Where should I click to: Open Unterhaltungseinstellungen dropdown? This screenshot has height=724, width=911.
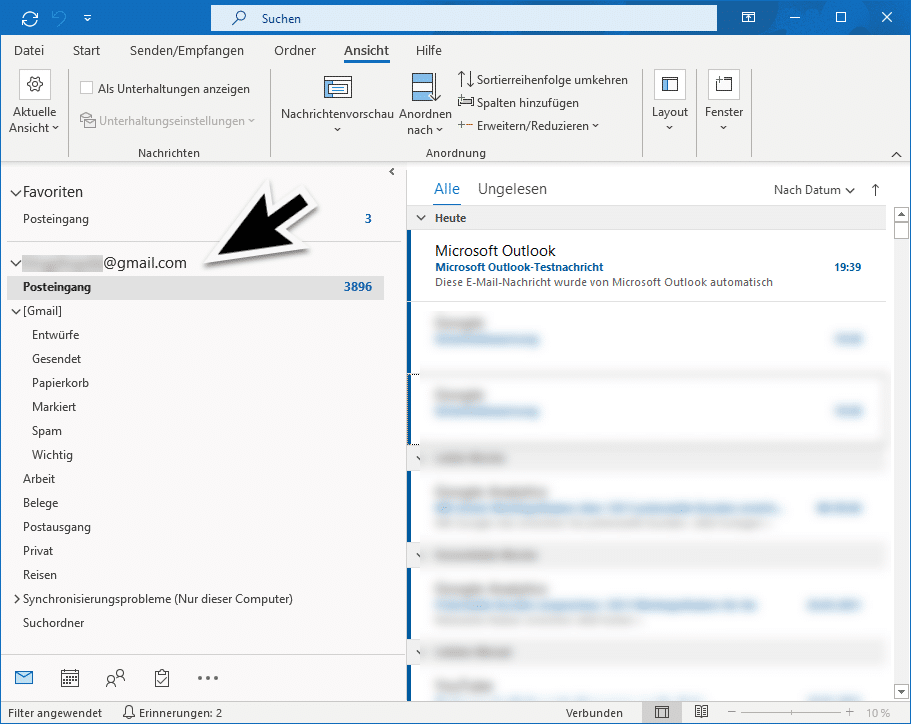tap(167, 121)
